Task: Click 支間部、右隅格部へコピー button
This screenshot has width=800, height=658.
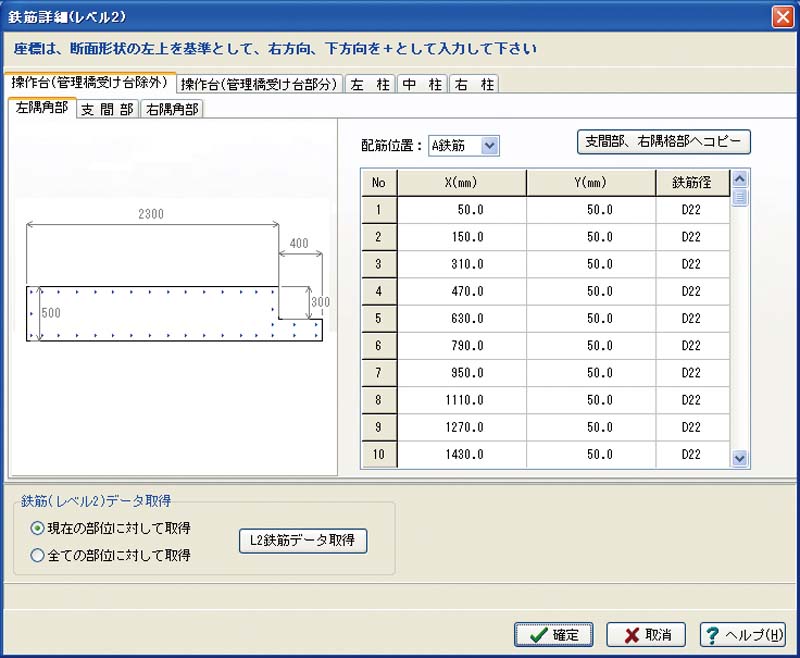Action: [x=663, y=141]
